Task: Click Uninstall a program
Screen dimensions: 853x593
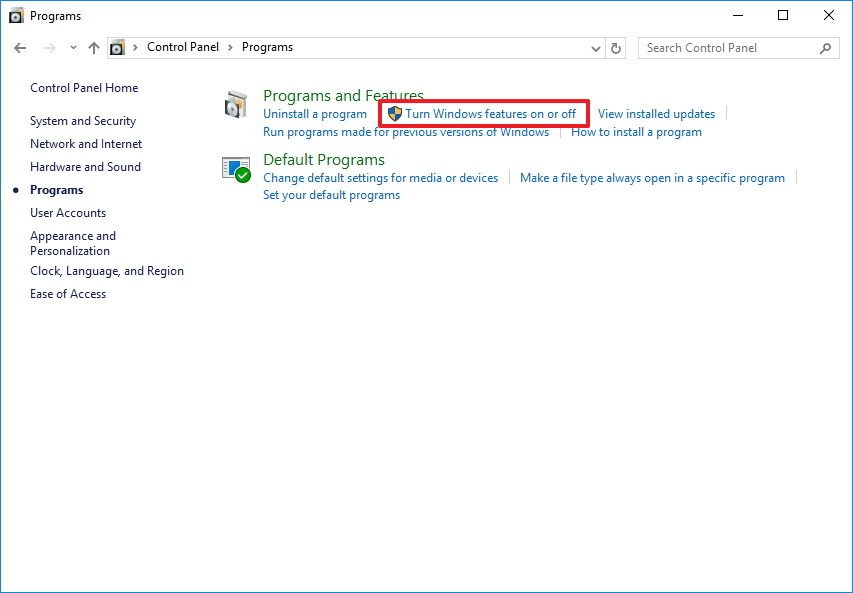Action: pyautogui.click(x=315, y=114)
